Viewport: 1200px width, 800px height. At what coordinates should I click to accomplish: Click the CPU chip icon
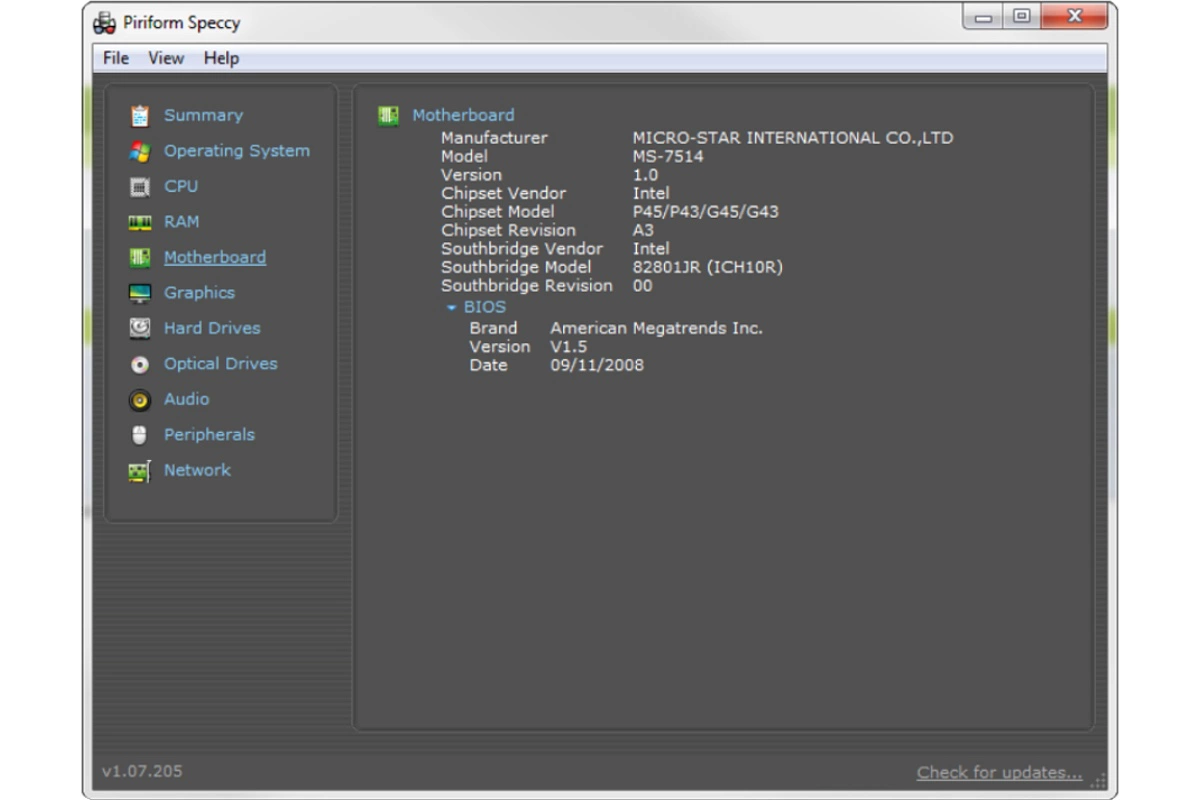(140, 187)
